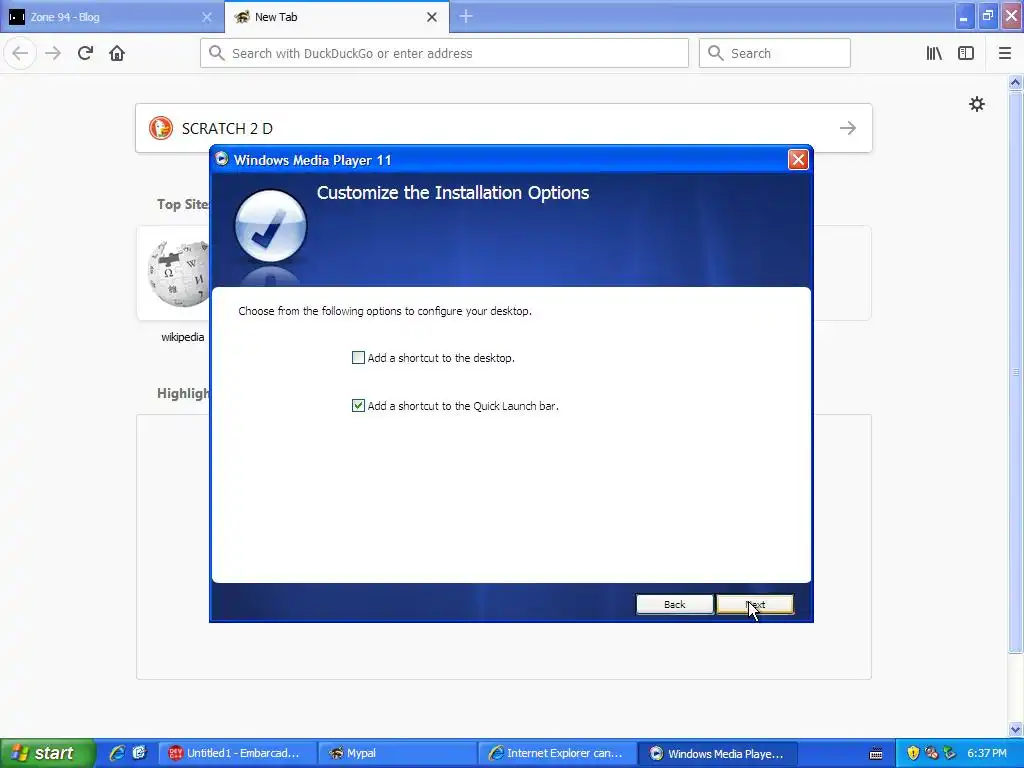This screenshot has width=1024, height=768.
Task: Focus the DuckDuckGo address bar
Action: click(x=444, y=53)
